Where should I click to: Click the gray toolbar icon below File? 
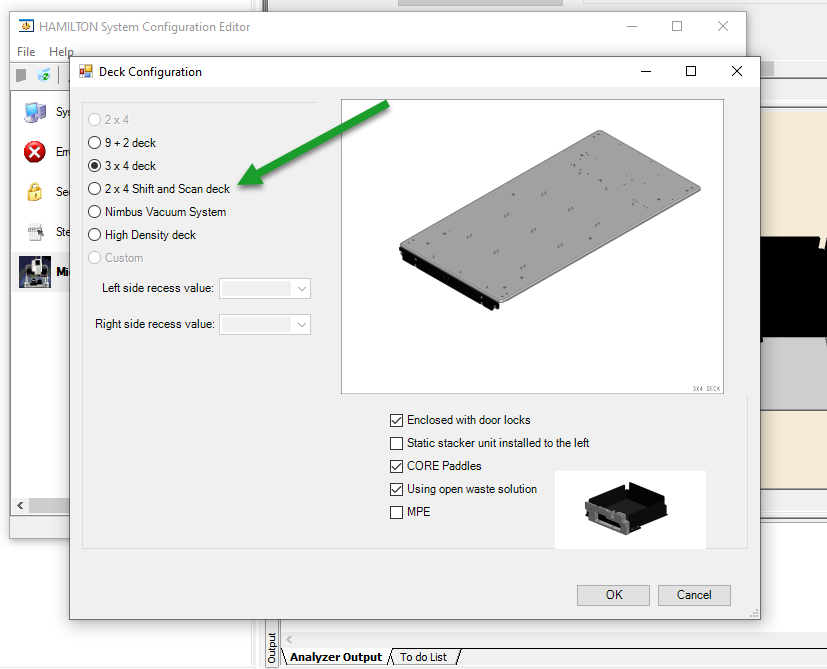pos(21,75)
